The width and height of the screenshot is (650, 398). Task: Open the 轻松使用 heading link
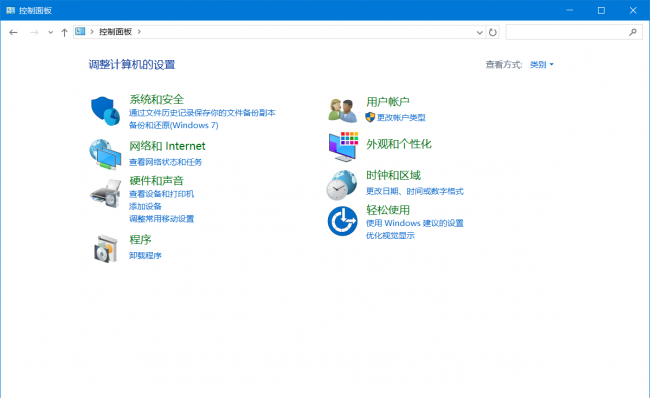click(388, 210)
